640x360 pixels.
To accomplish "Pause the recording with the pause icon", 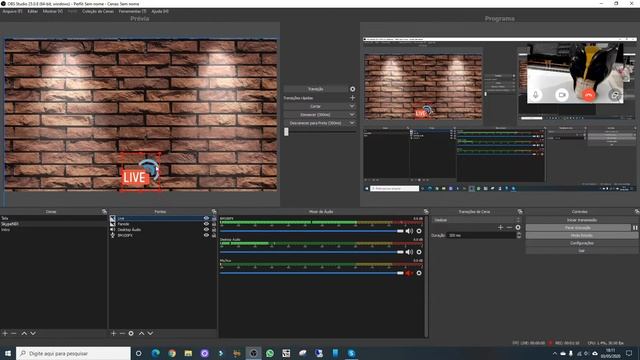I will click(635, 228).
